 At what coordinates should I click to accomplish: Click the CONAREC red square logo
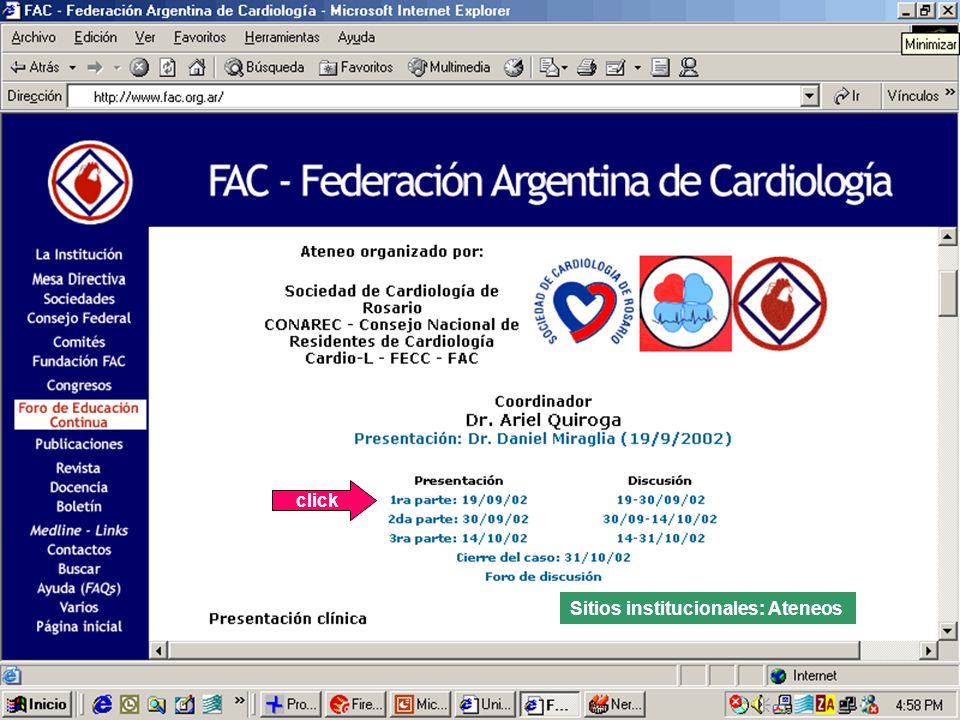pyautogui.click(x=685, y=304)
